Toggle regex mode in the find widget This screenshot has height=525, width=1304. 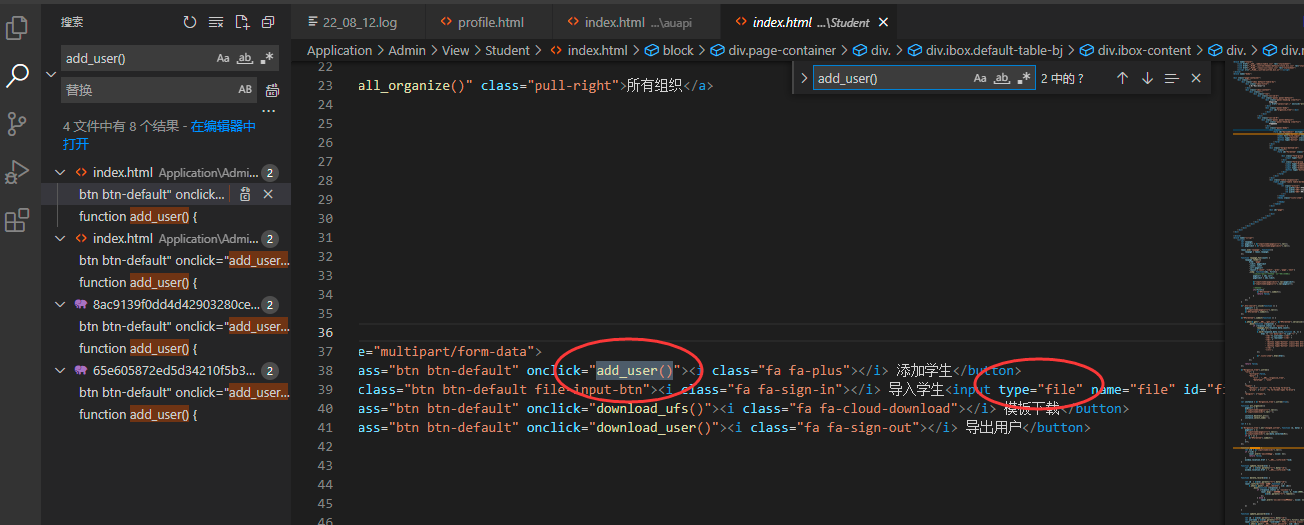click(1024, 78)
